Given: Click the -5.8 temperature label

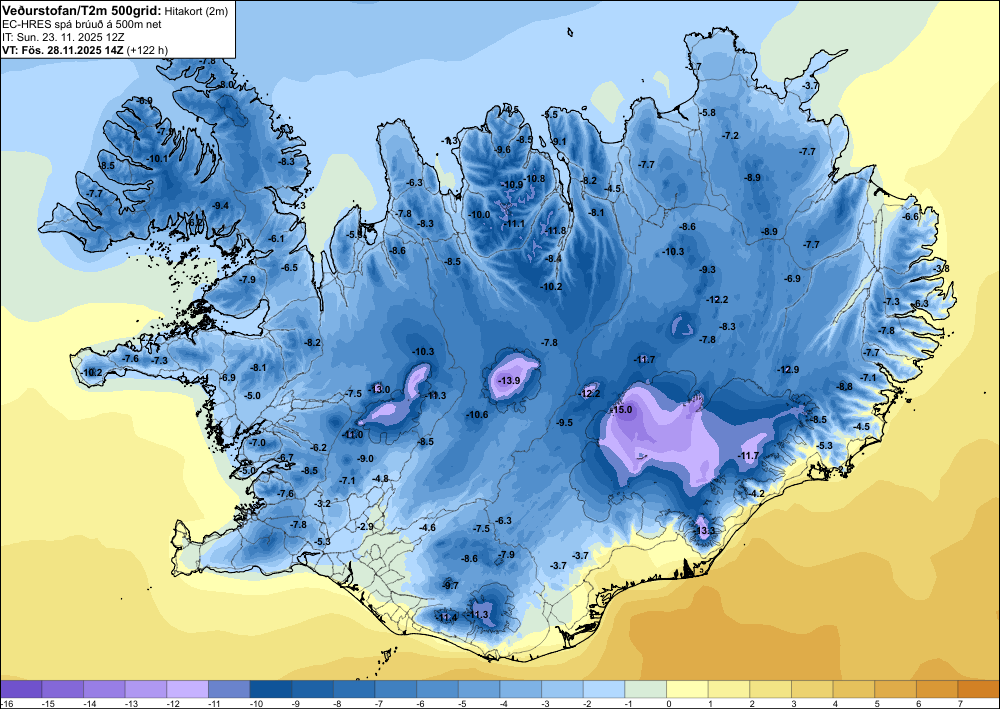Looking at the screenshot, I should tap(707, 113).
